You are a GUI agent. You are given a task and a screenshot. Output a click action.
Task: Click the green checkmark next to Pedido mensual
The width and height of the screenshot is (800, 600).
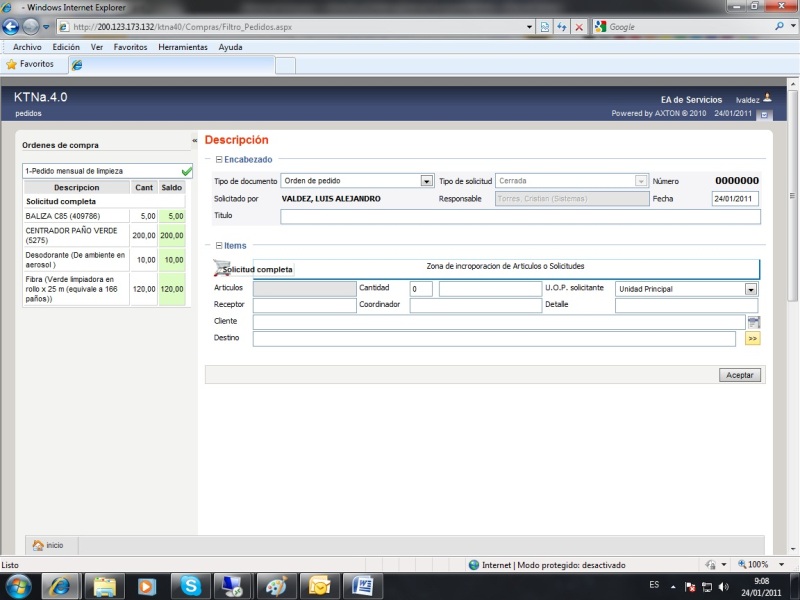pyautogui.click(x=186, y=171)
